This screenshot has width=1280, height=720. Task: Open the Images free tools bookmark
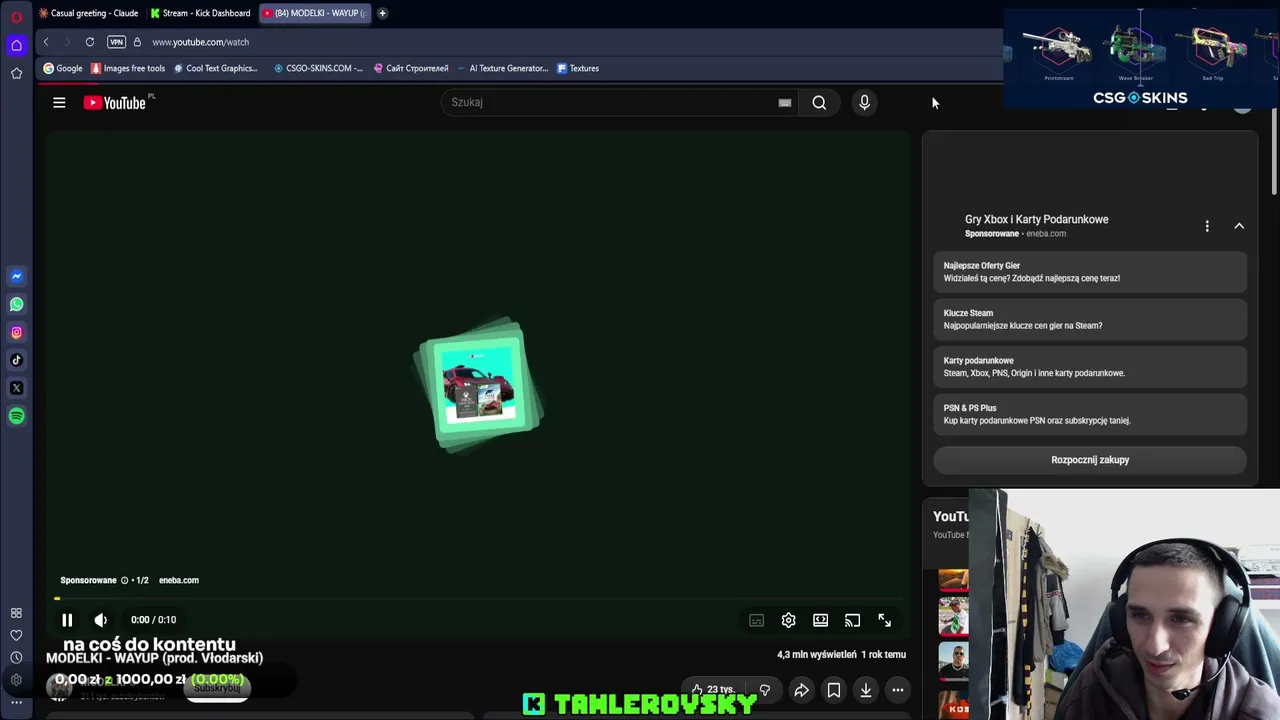pyautogui.click(x=128, y=68)
